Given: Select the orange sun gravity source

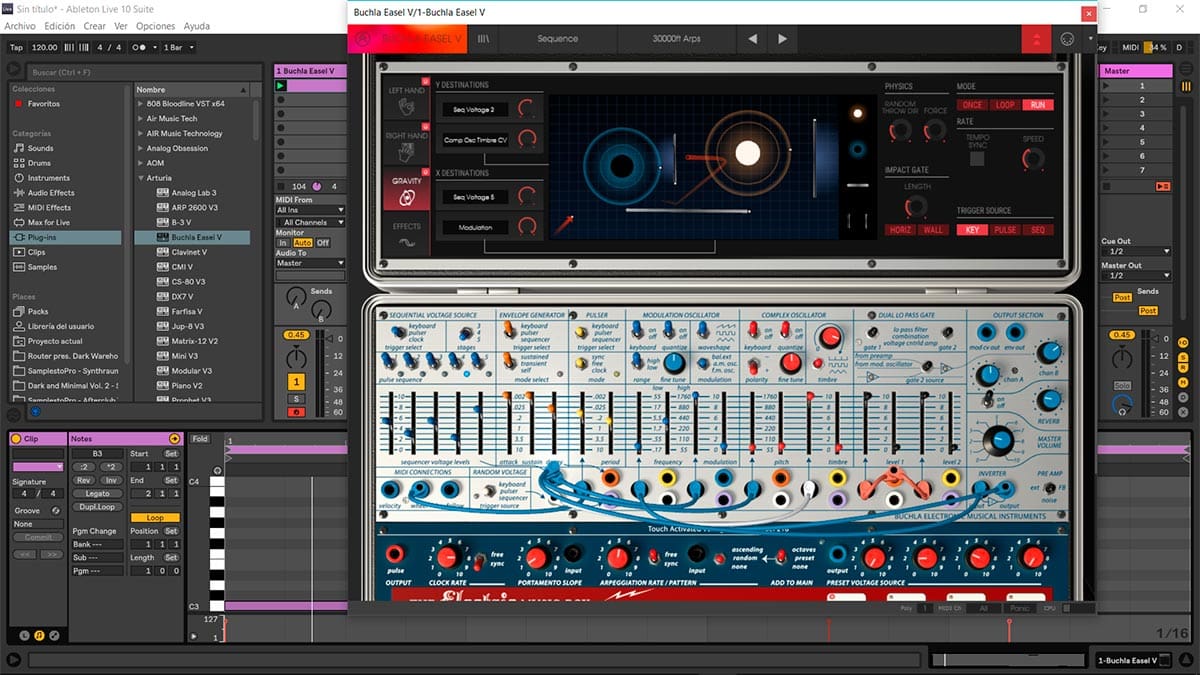Looking at the screenshot, I should 857,113.
